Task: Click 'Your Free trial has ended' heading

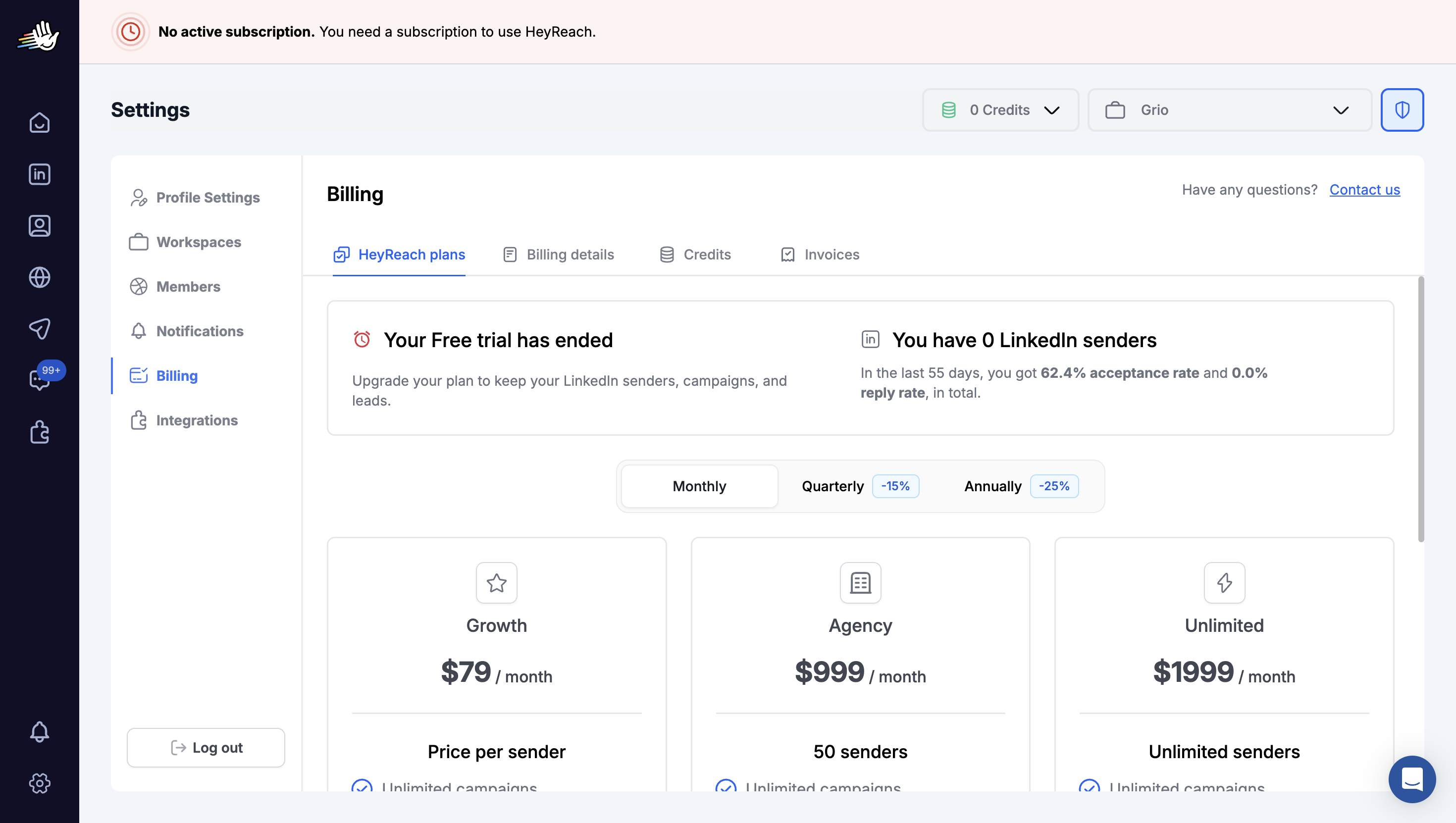Action: point(498,340)
